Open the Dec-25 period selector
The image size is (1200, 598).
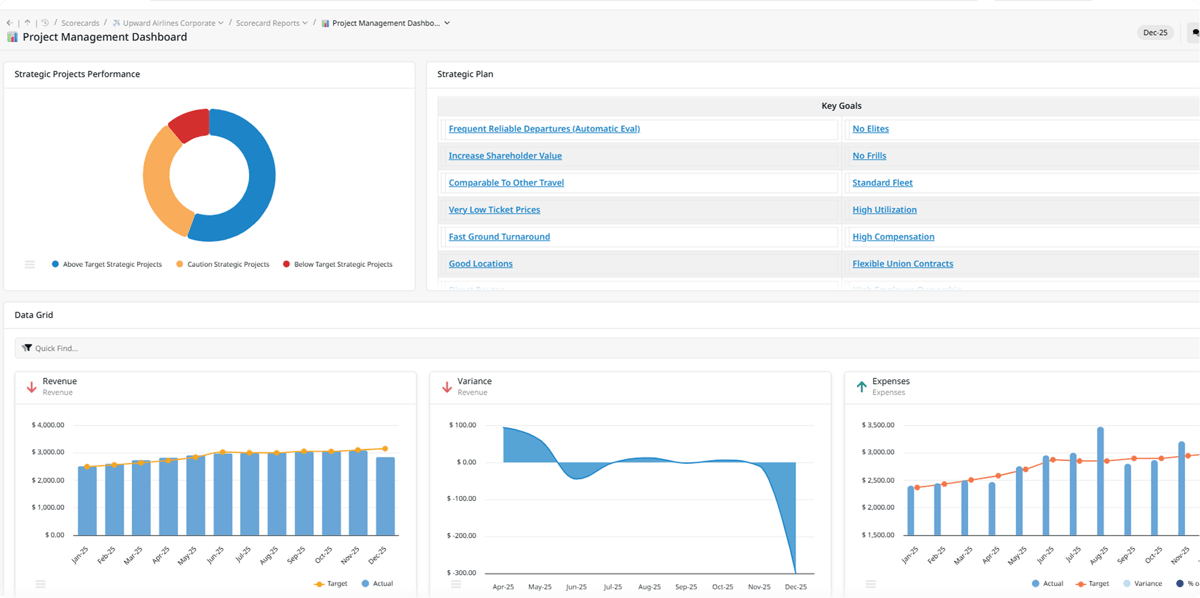point(1155,33)
